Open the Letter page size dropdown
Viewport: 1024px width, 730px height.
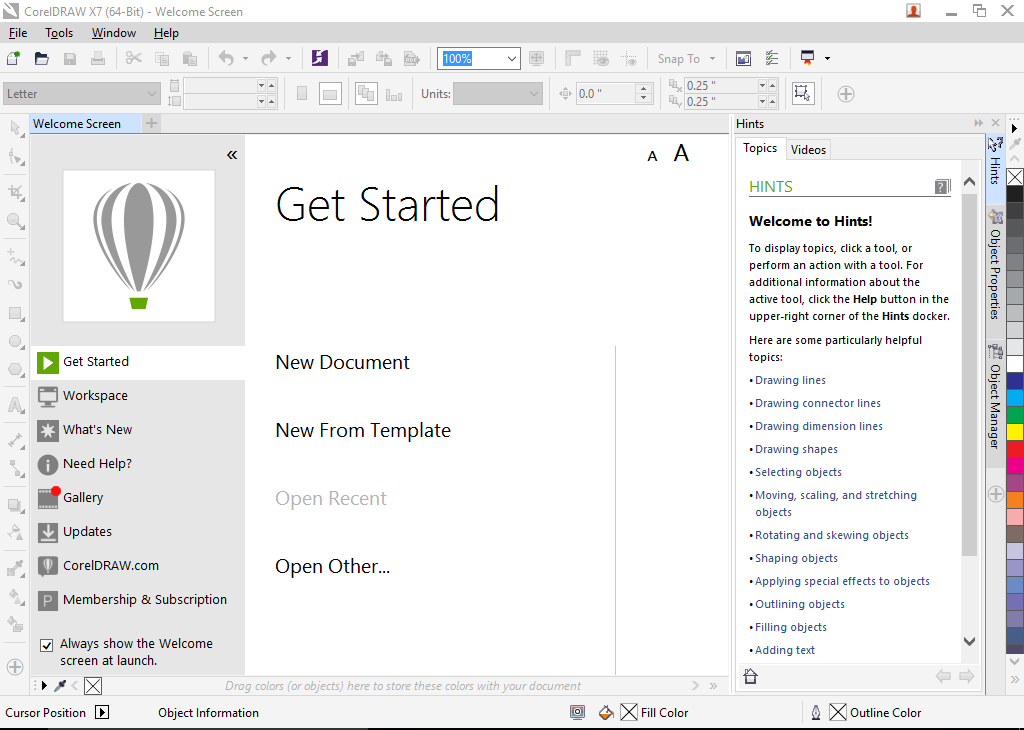coord(152,94)
